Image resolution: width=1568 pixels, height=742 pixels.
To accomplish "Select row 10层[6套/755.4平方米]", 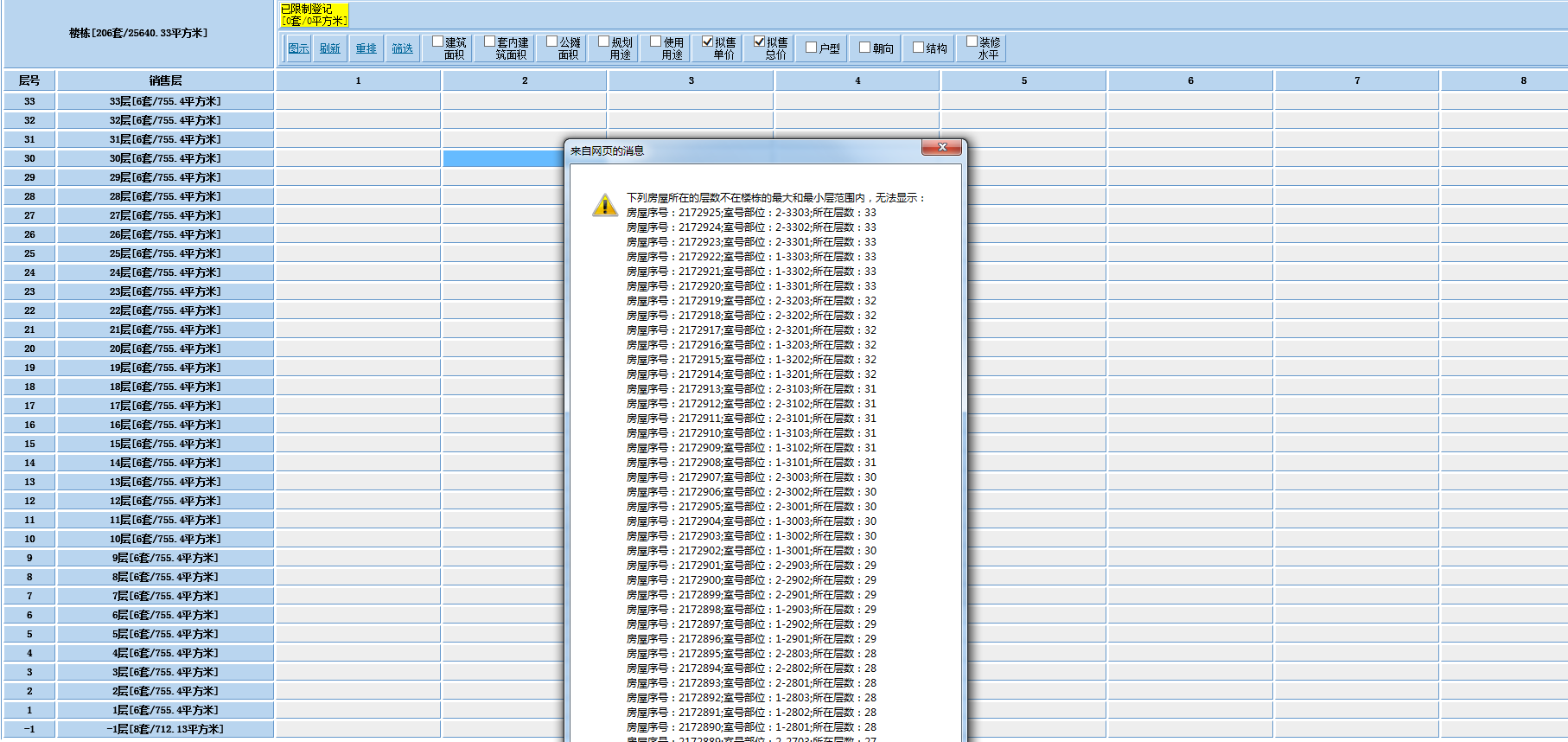I will tap(165, 539).
